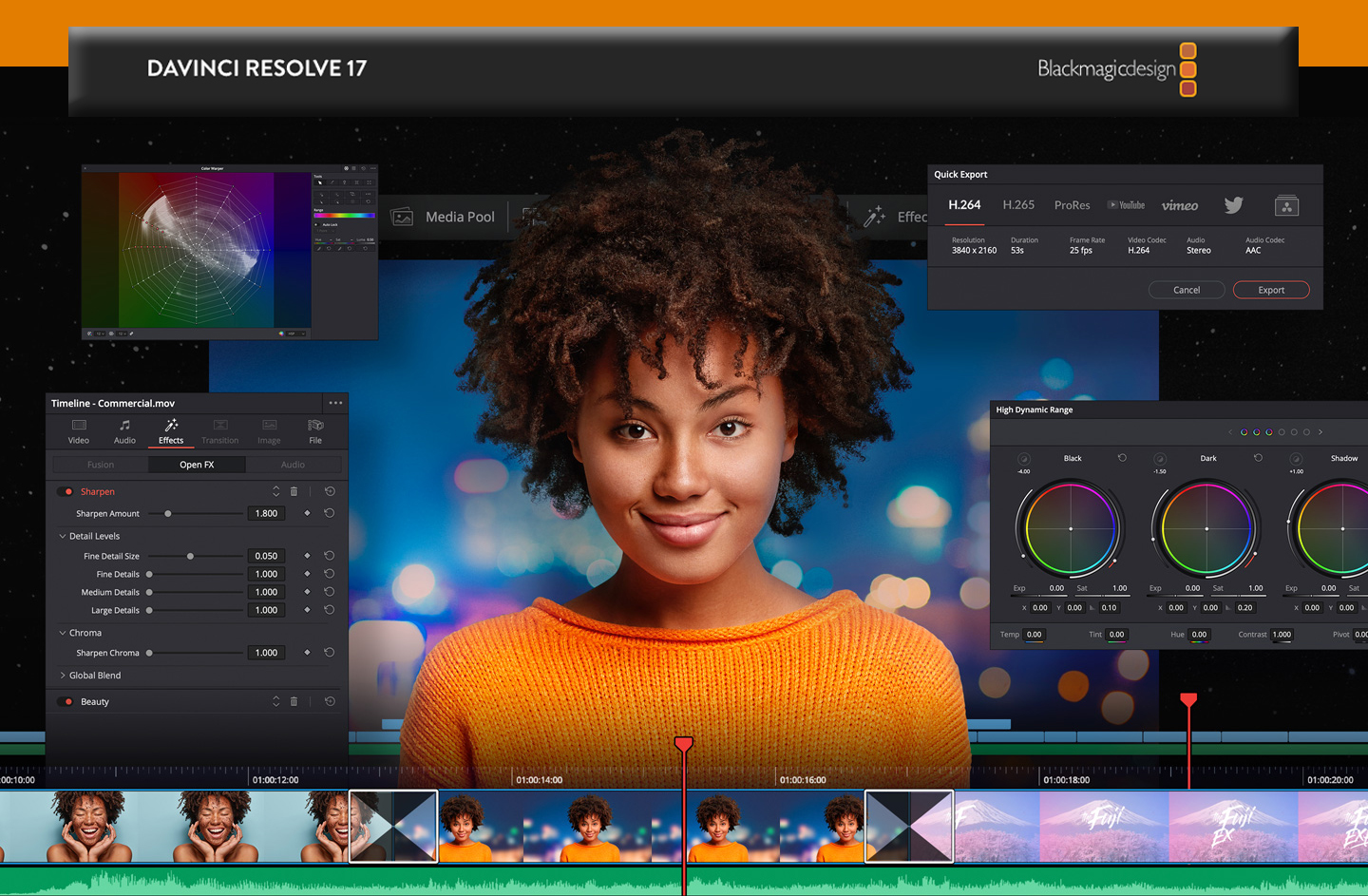1368x896 pixels.
Task: Select the H.265 export tab
Action: point(1018,205)
